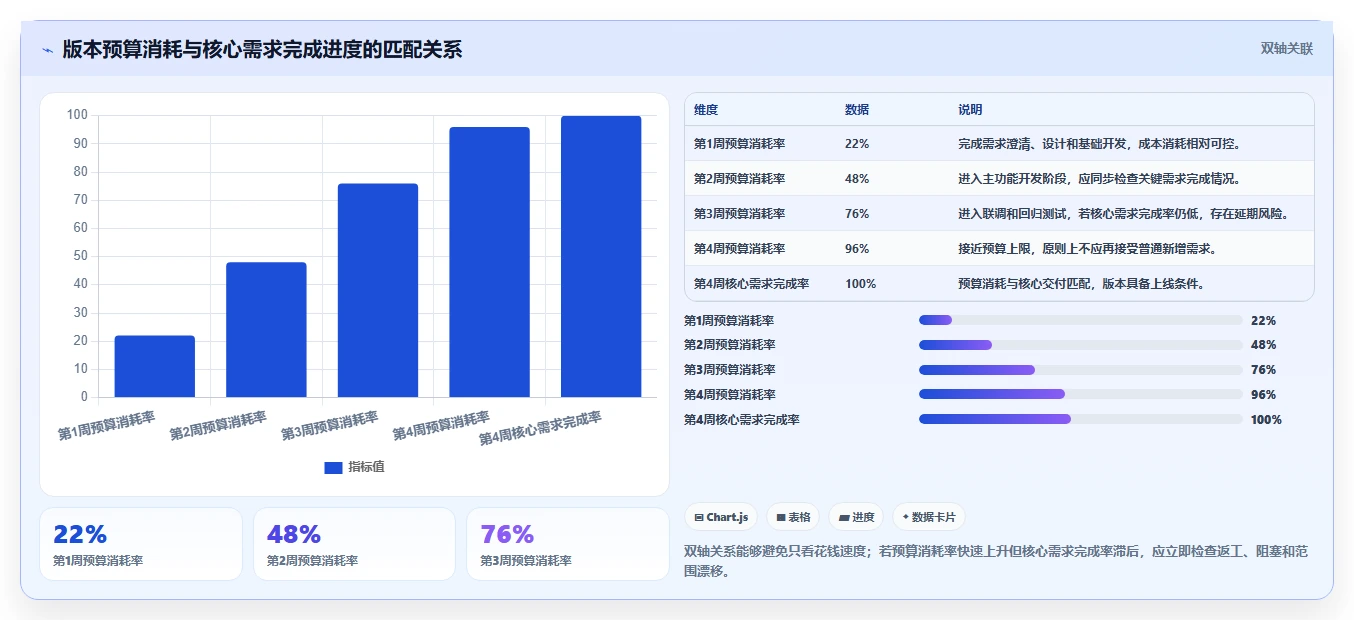Click the card title 版本预算消耗与核心需求完成进度的匹配关系
Image resolution: width=1354 pixels, height=620 pixels.
(x=262, y=49)
